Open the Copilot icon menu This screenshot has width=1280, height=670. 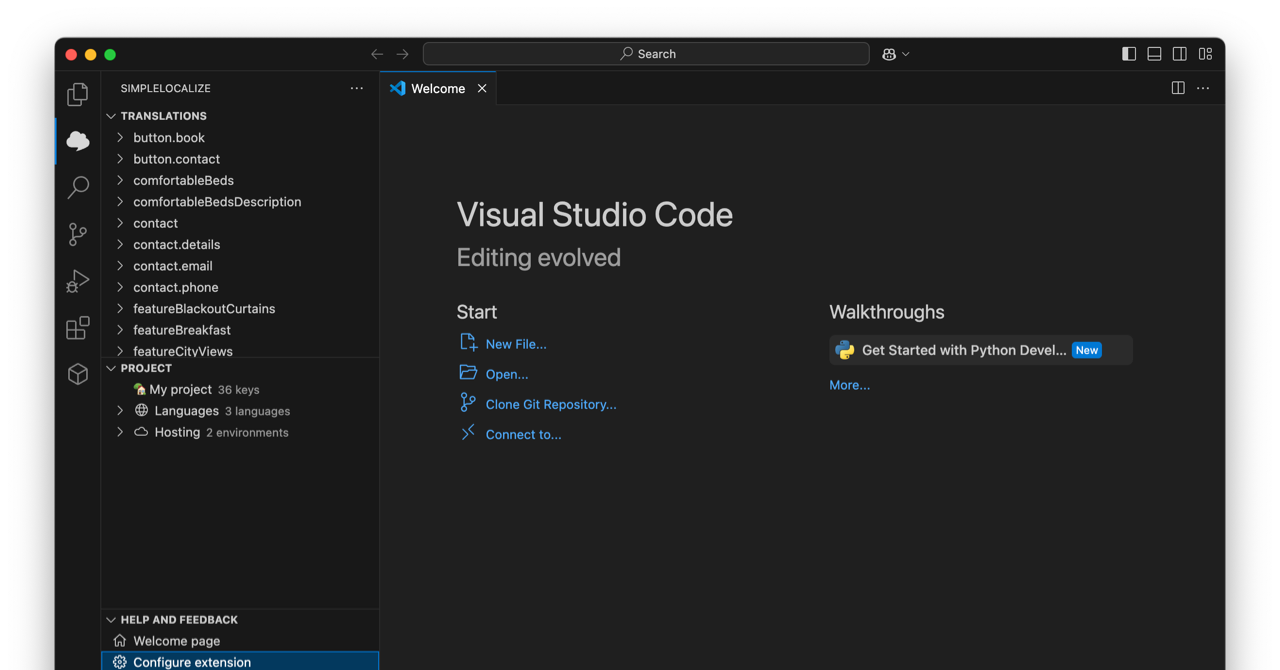point(889,54)
